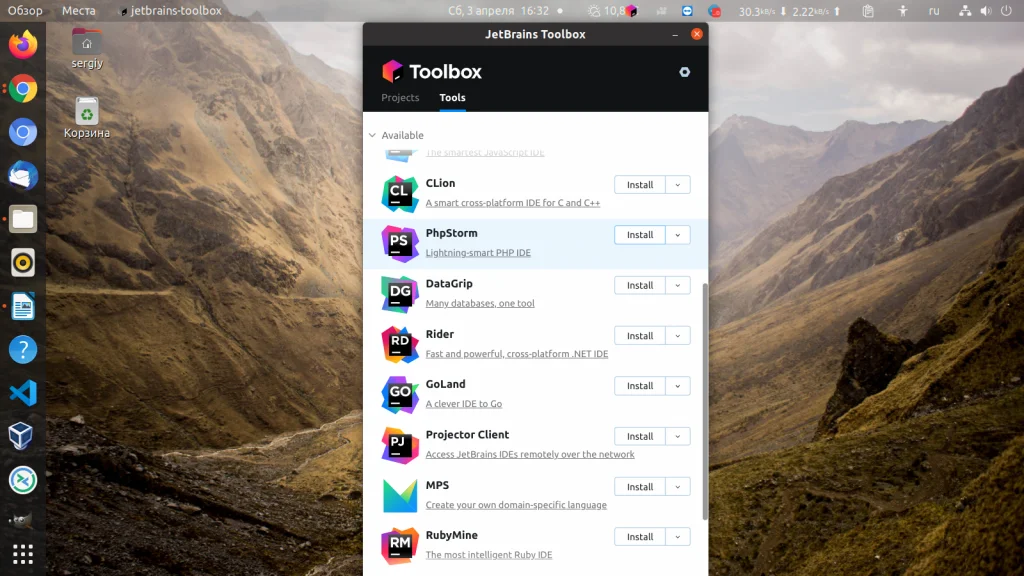
Task: Open CLion install options dropdown arrow
Action: click(678, 185)
